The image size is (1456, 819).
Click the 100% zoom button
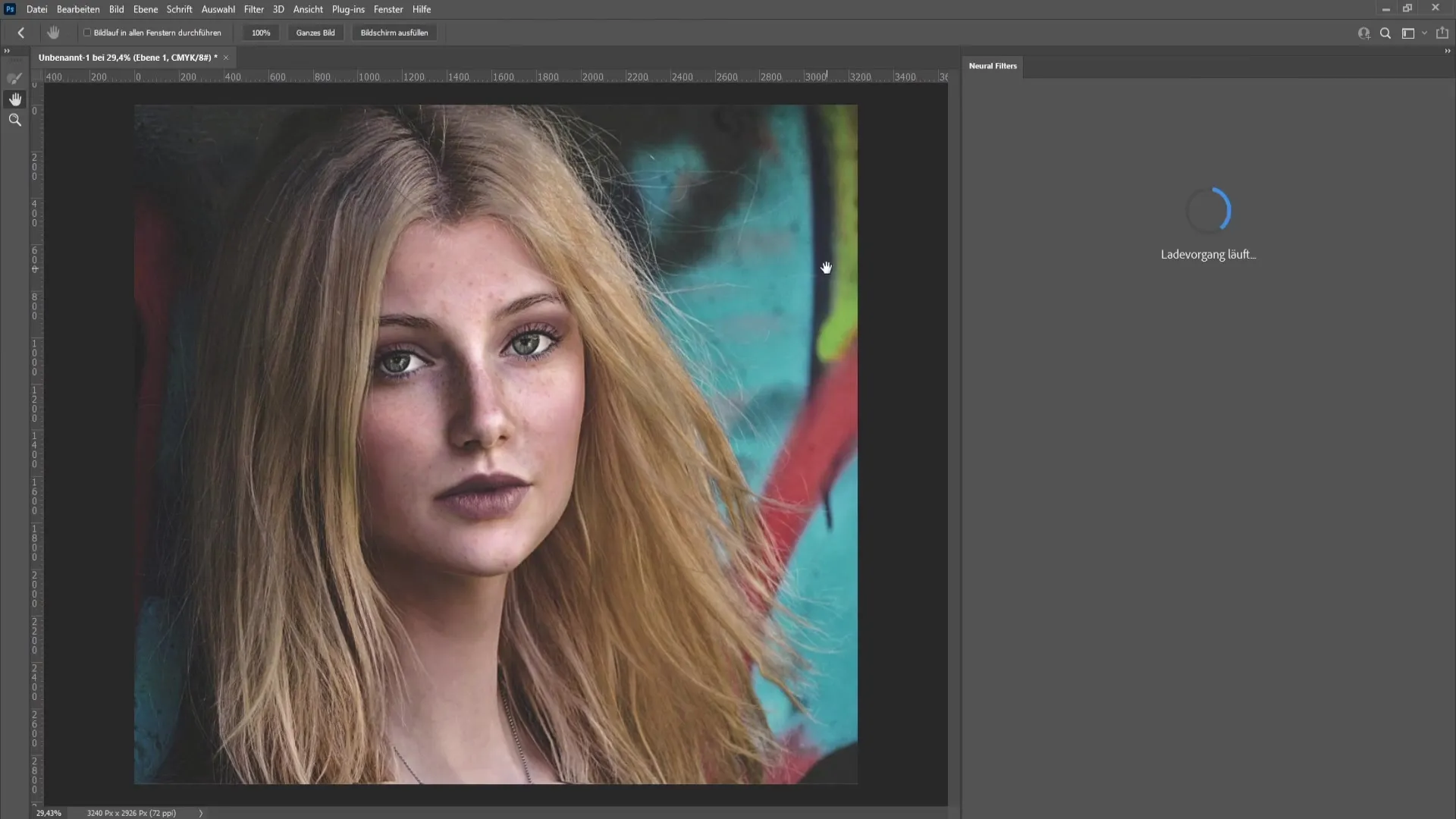coord(261,33)
